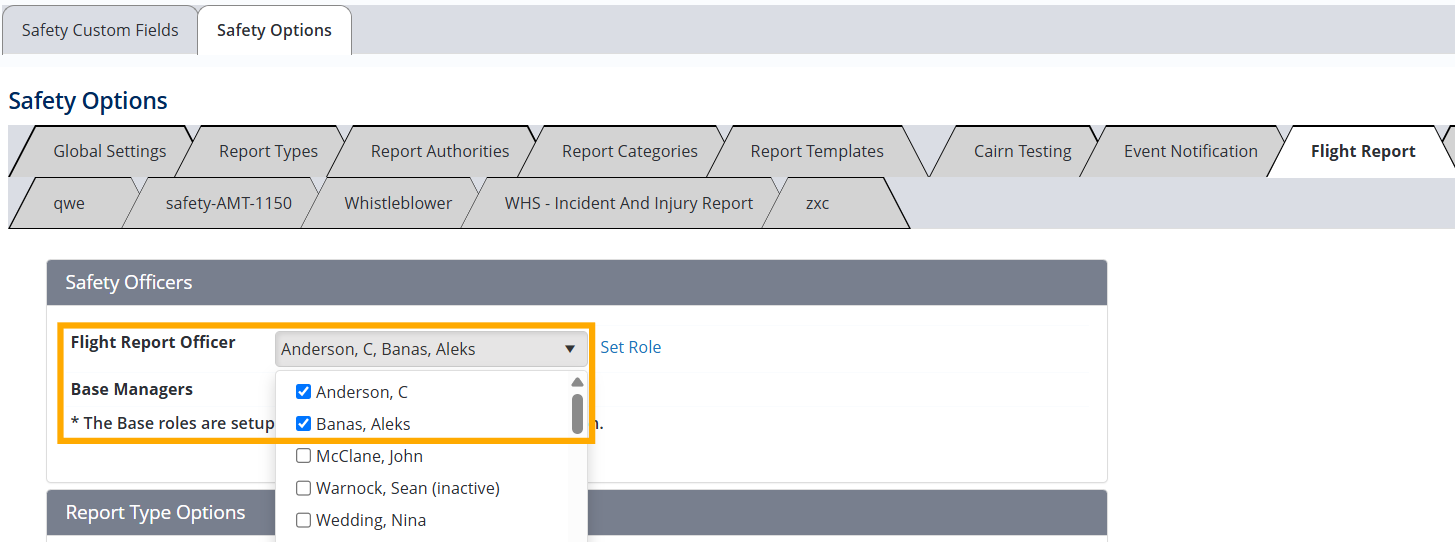
Task: Open the Safety Custom Fields tab
Action: (x=100, y=30)
